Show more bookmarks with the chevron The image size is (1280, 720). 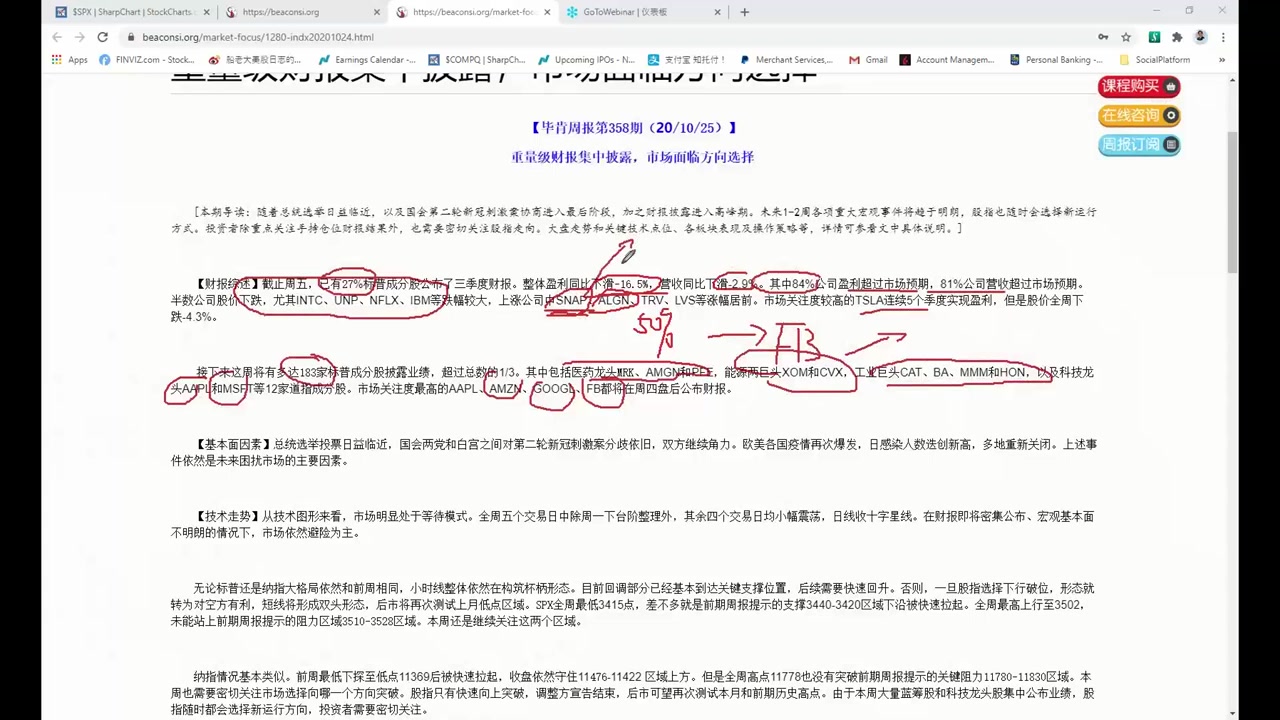[1221, 60]
